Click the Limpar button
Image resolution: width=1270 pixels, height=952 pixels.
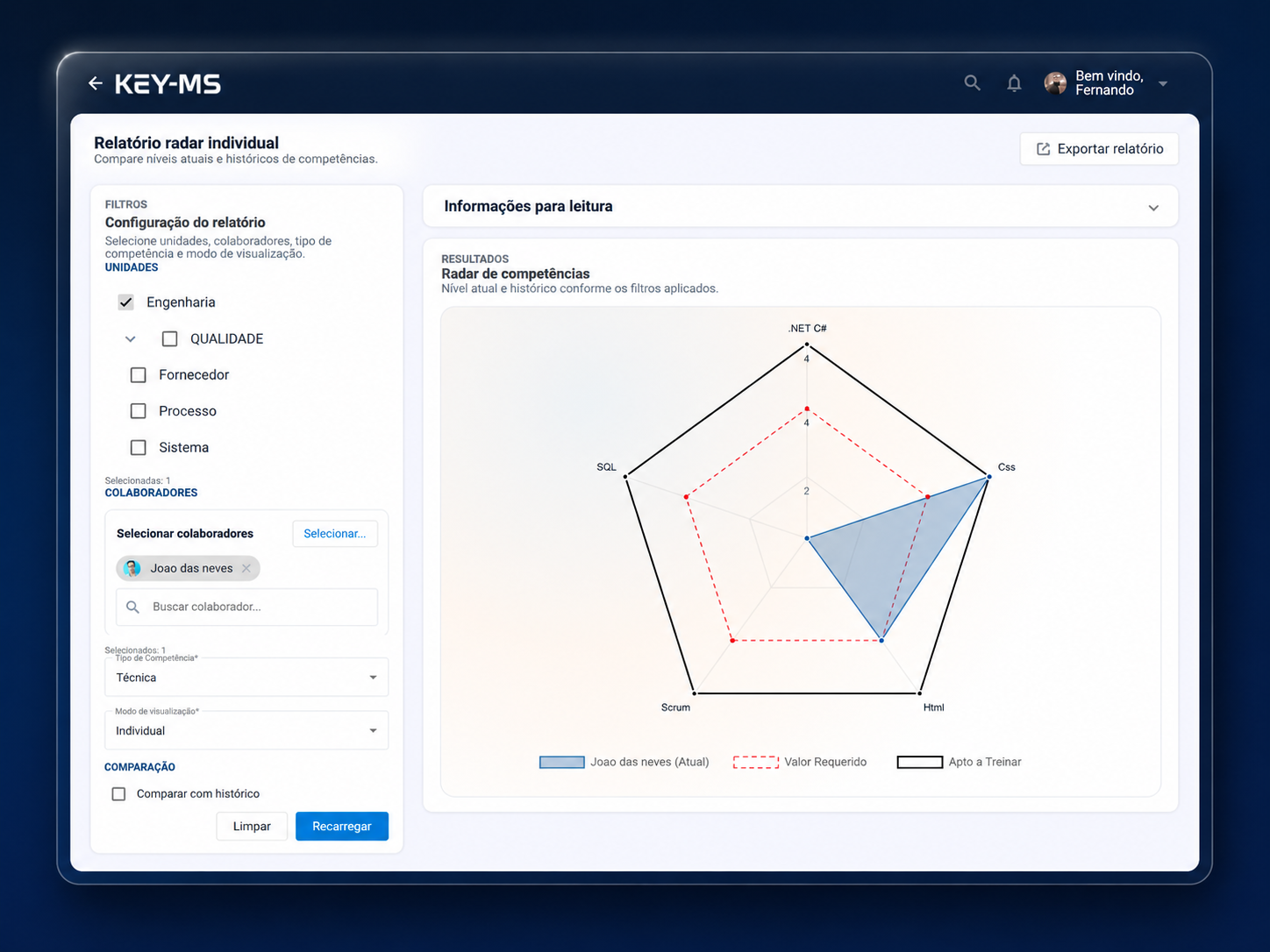252,827
